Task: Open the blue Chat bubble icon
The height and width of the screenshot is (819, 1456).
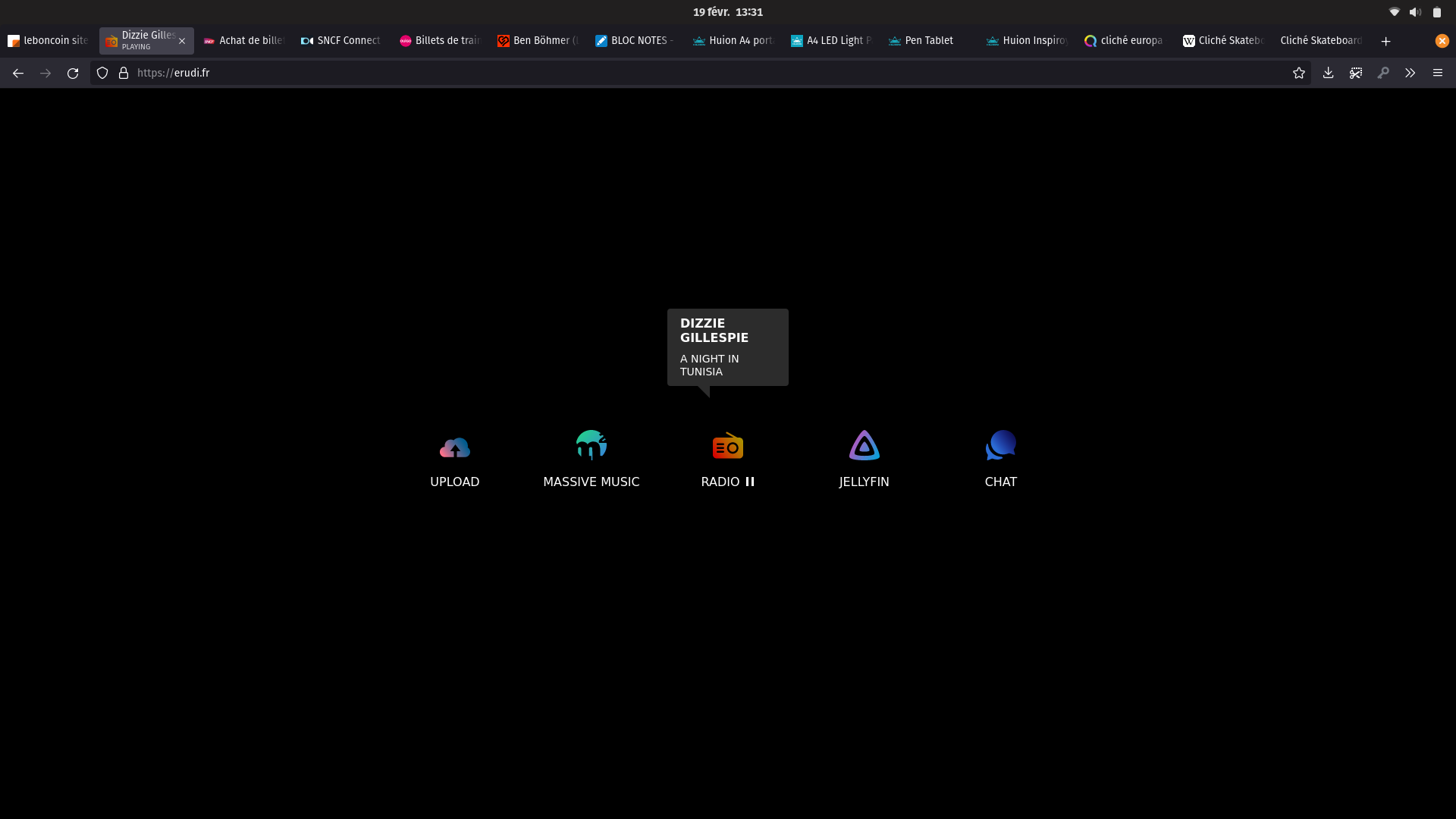Action: (x=1000, y=446)
